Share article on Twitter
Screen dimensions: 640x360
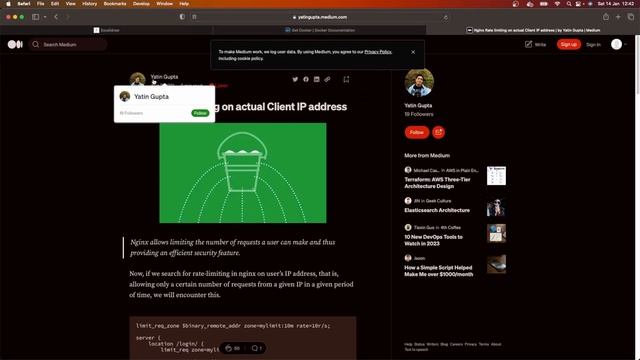295,79
